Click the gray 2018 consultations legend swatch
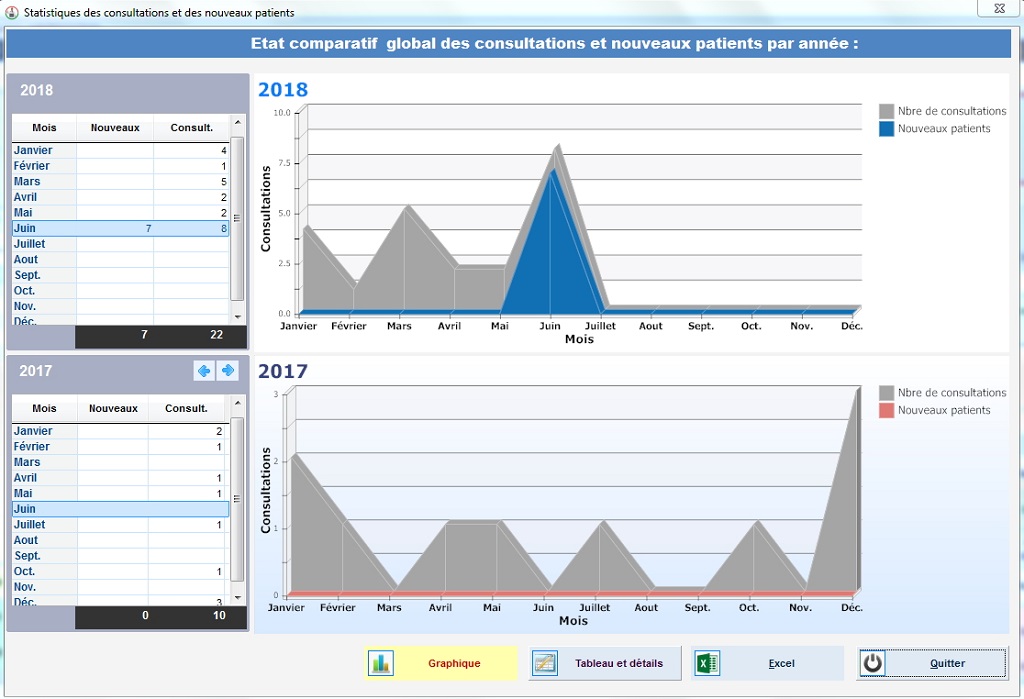 pos(886,111)
